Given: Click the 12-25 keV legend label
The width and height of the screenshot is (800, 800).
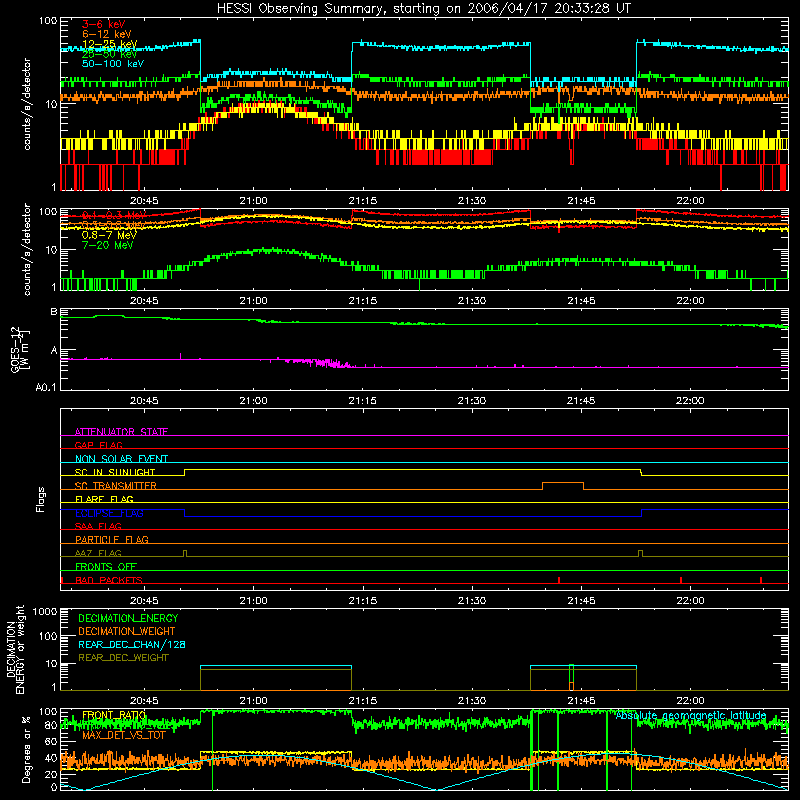Looking at the screenshot, I should point(109,44).
